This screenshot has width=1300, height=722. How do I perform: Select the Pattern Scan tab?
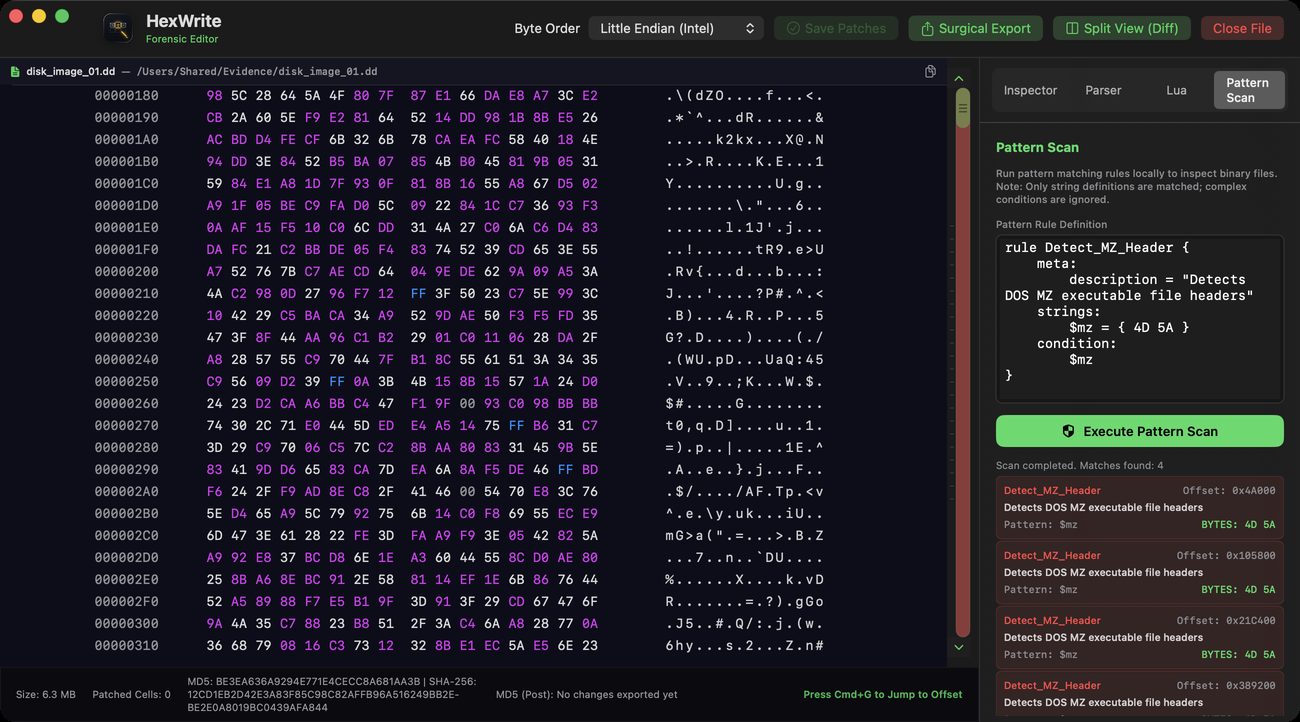click(x=1247, y=90)
